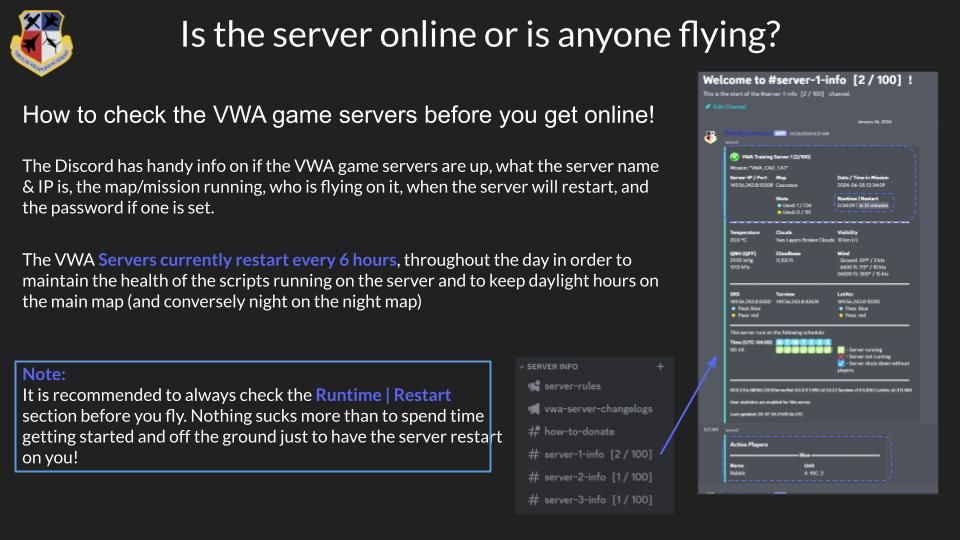Click the Temperature label in the embed
Screen dimensions: 960x540
pyautogui.click(x=744, y=233)
